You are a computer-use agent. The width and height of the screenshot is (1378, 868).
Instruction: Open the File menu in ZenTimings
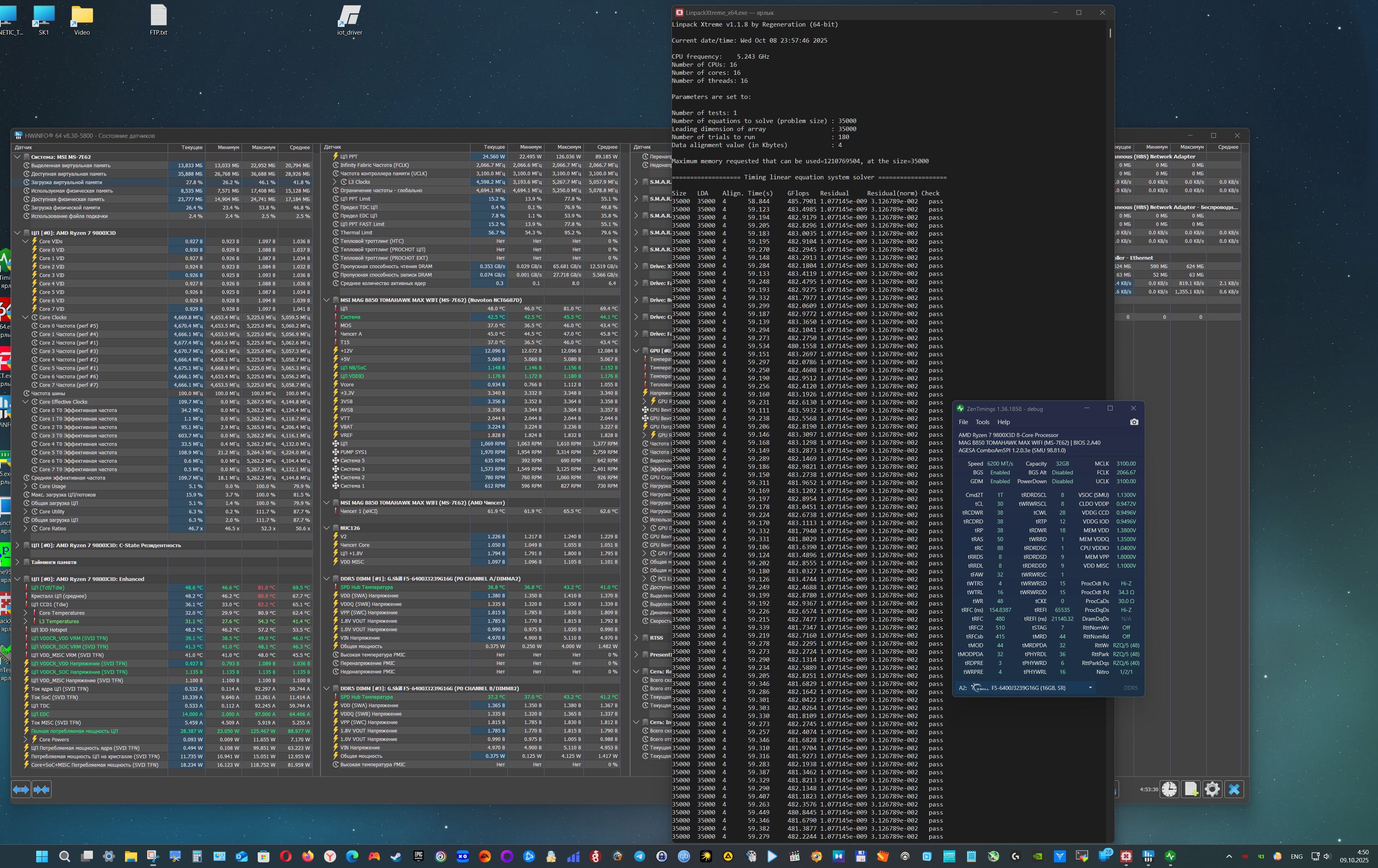click(x=963, y=422)
